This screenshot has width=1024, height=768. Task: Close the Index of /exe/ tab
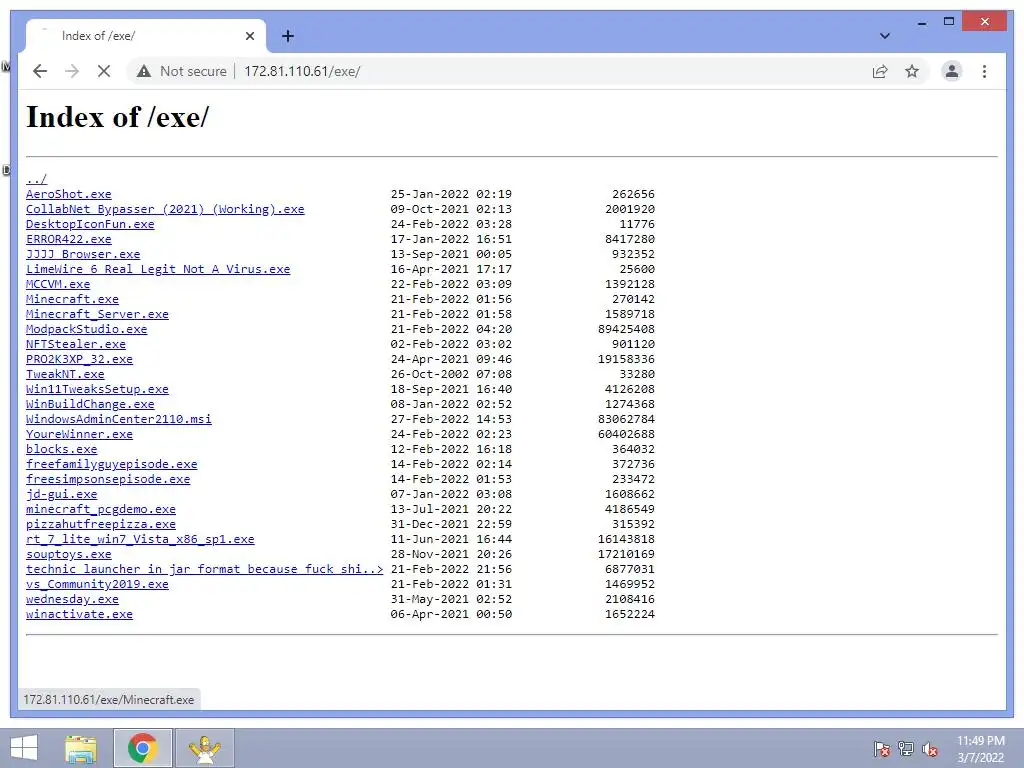(x=249, y=36)
